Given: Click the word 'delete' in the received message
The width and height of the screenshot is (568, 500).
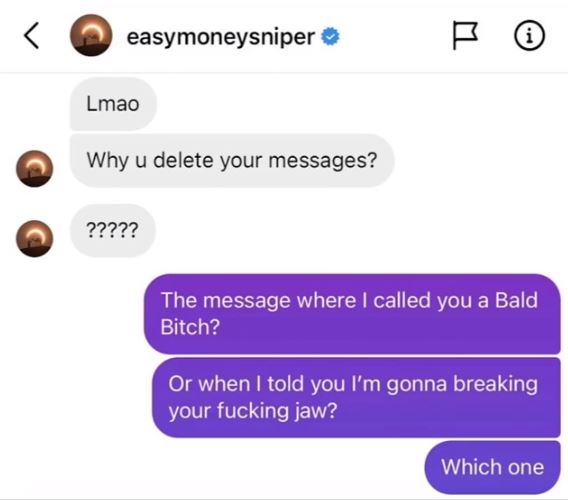Looking at the screenshot, I should (x=183, y=160).
